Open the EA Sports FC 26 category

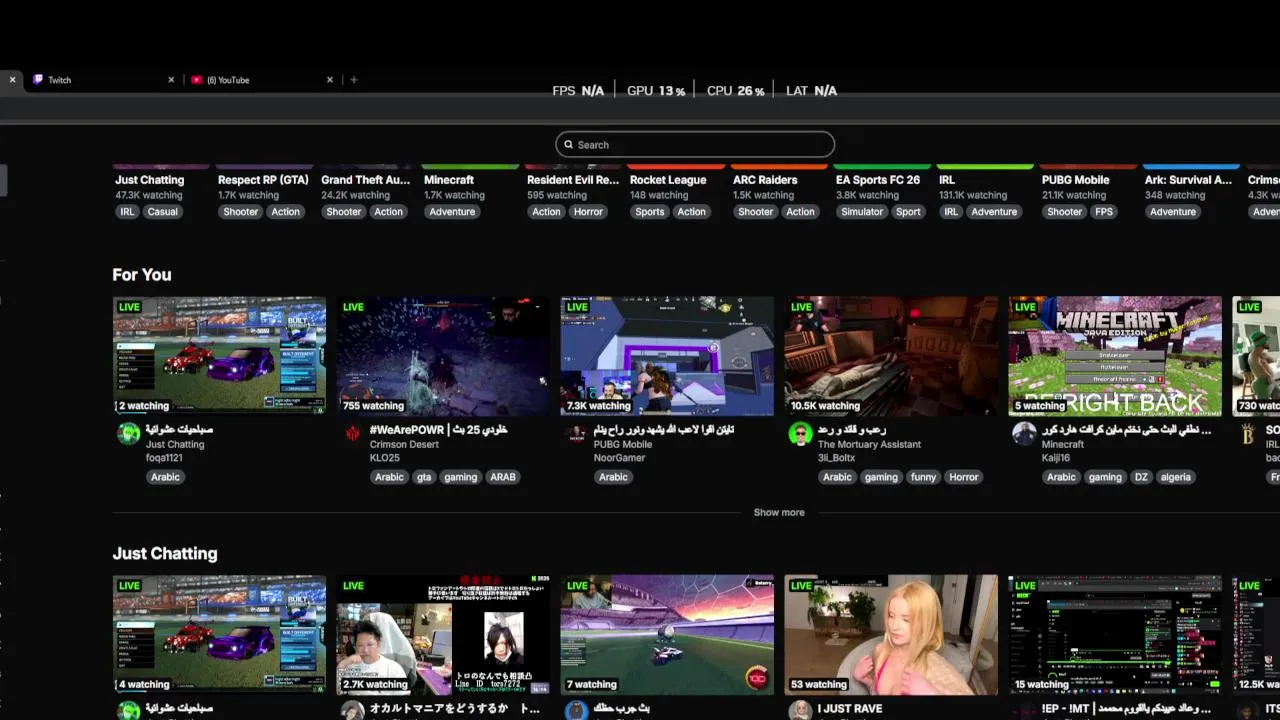[878, 180]
